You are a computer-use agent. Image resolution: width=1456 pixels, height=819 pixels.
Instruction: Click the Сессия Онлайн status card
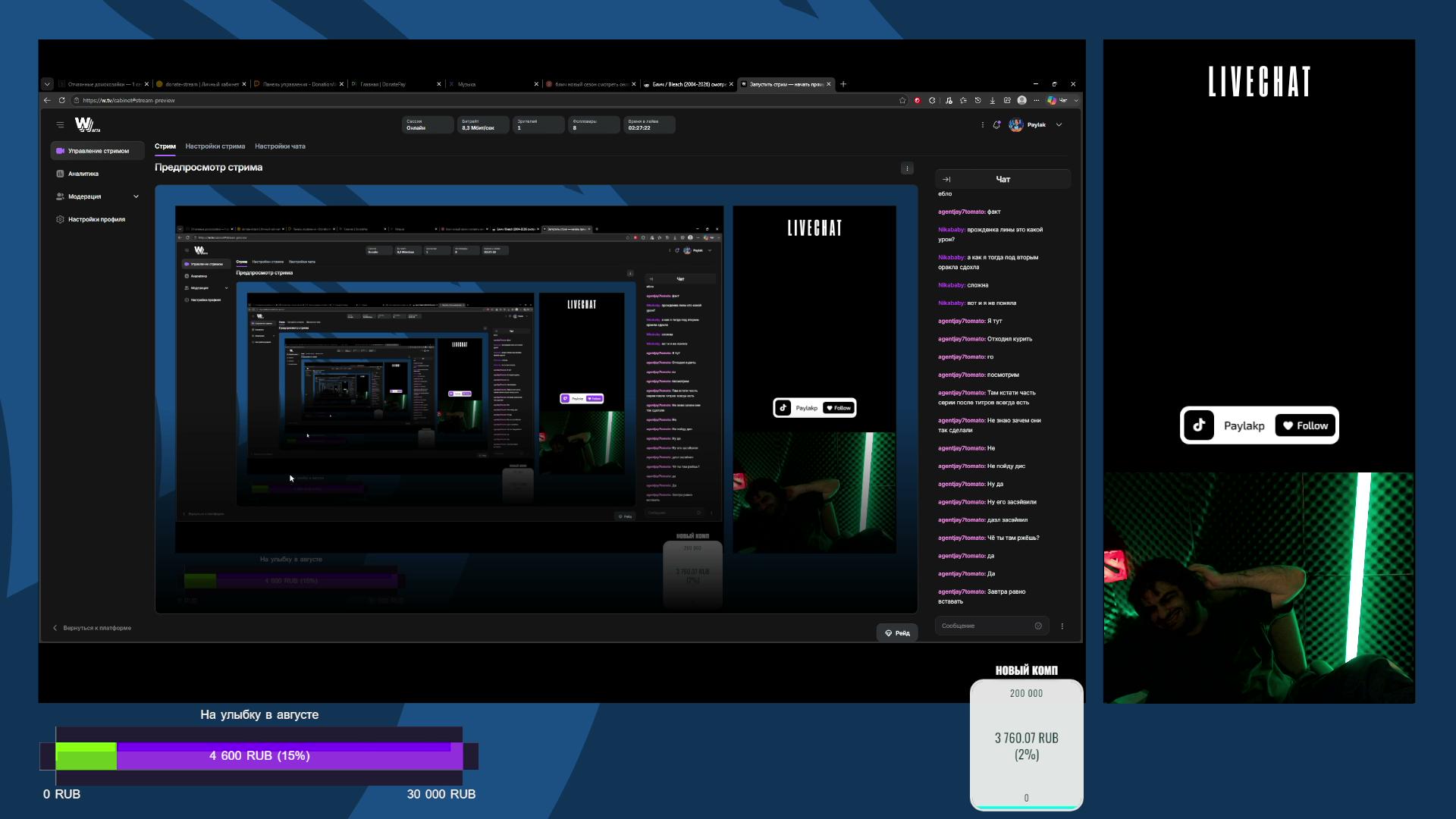pos(427,125)
